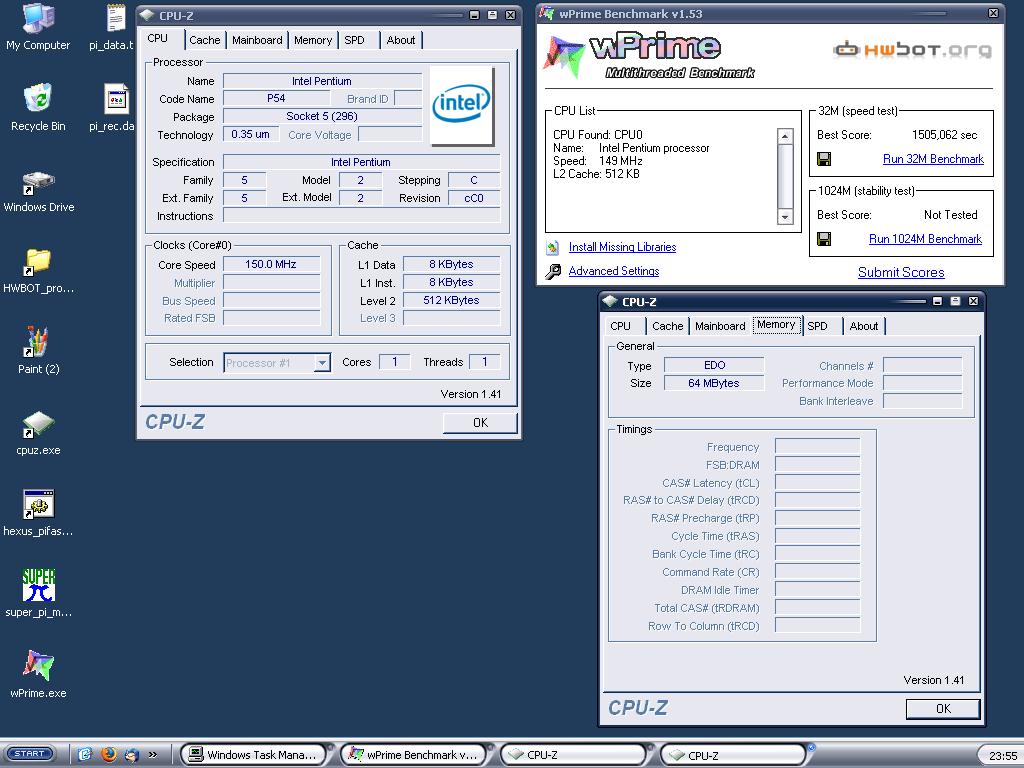Open pi_rec.dat file icon
Image resolution: width=1024 pixels, height=768 pixels.
click(114, 108)
